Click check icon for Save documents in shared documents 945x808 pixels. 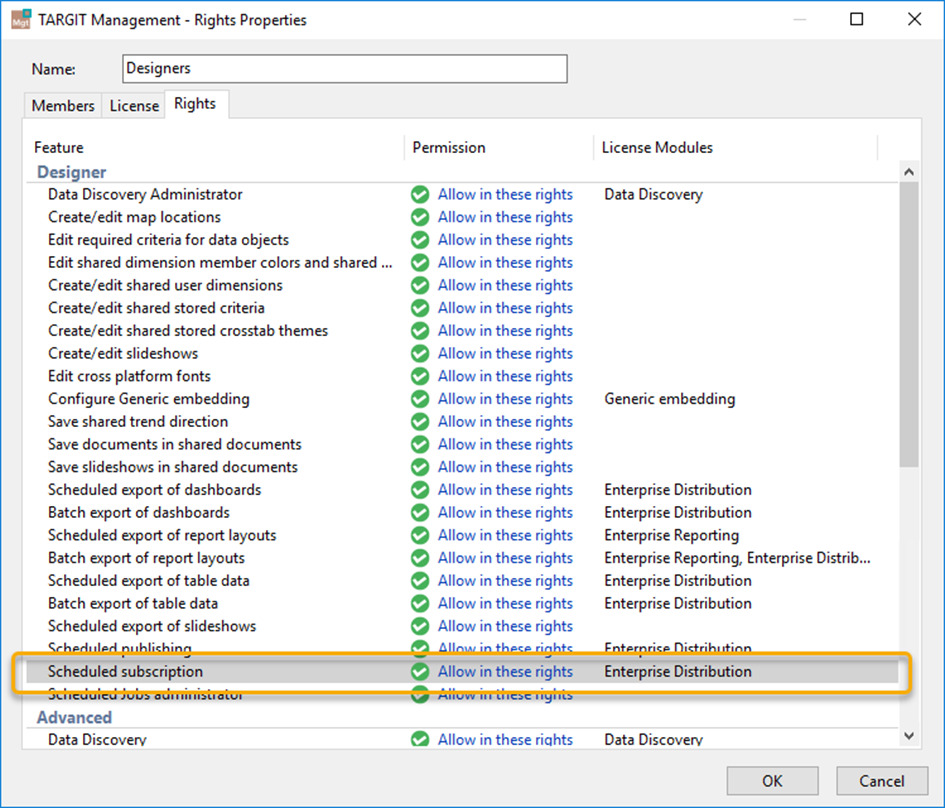[420, 444]
